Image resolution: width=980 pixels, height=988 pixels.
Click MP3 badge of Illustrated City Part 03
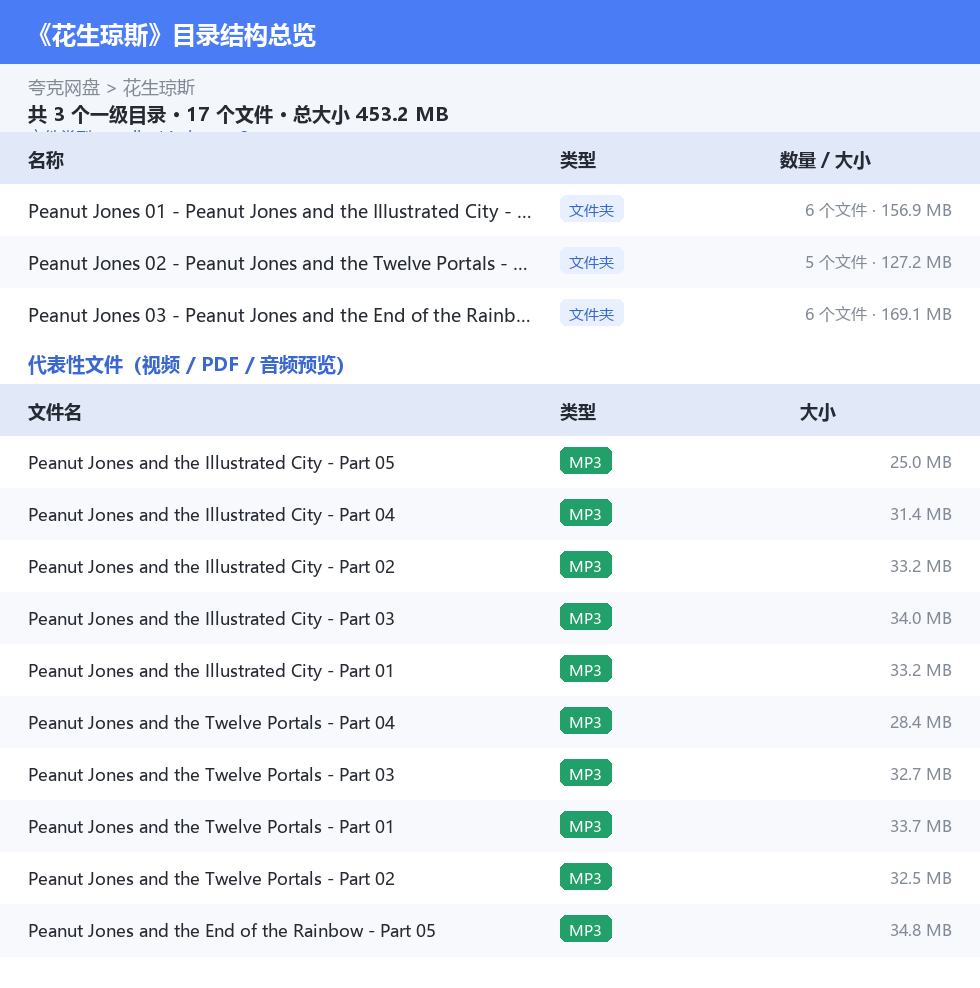585,618
